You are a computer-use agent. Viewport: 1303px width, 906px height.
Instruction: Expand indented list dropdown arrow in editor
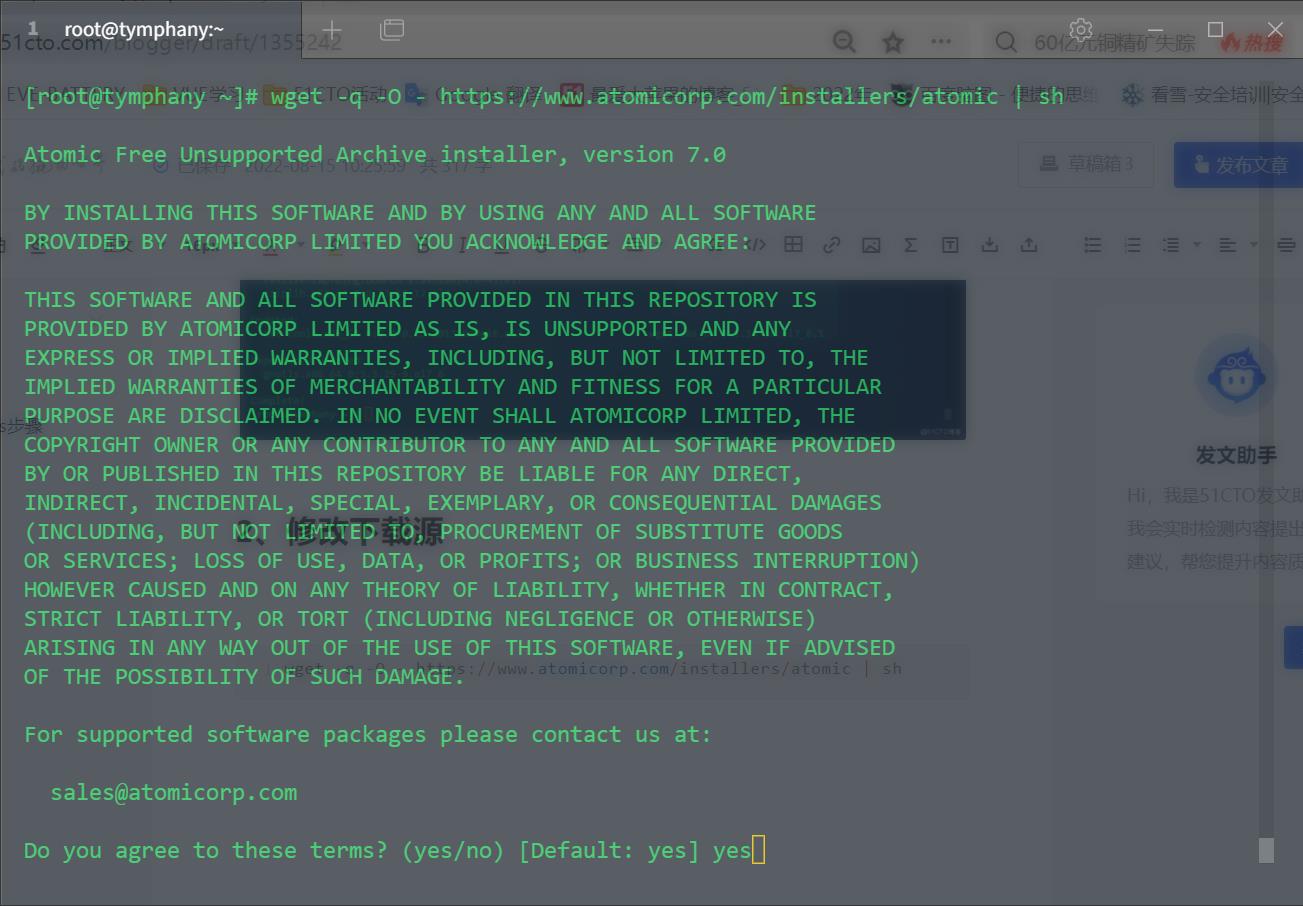click(x=1196, y=244)
